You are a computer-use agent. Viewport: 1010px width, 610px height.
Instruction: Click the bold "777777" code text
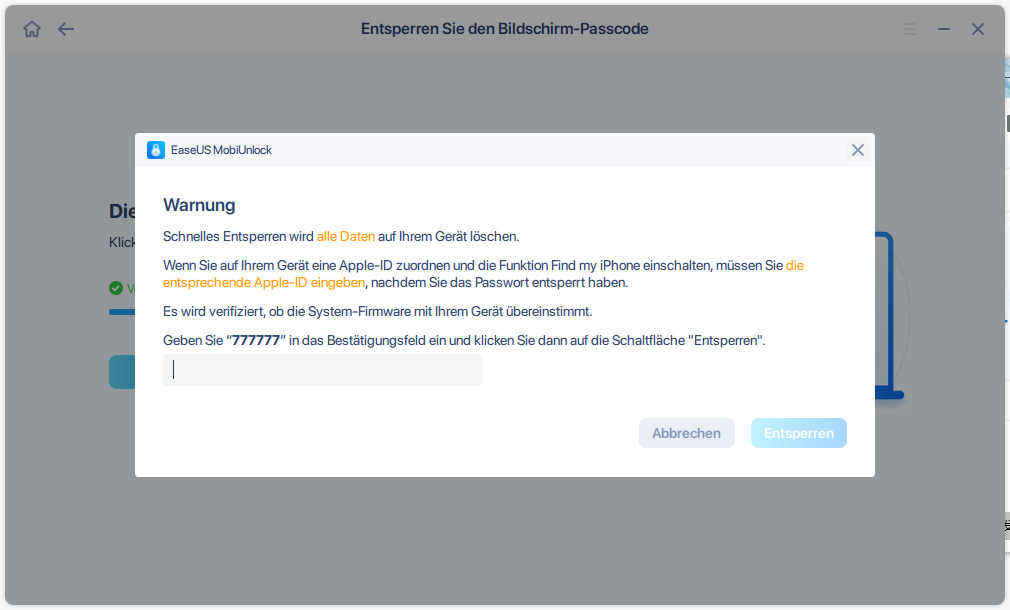pyautogui.click(x=256, y=340)
